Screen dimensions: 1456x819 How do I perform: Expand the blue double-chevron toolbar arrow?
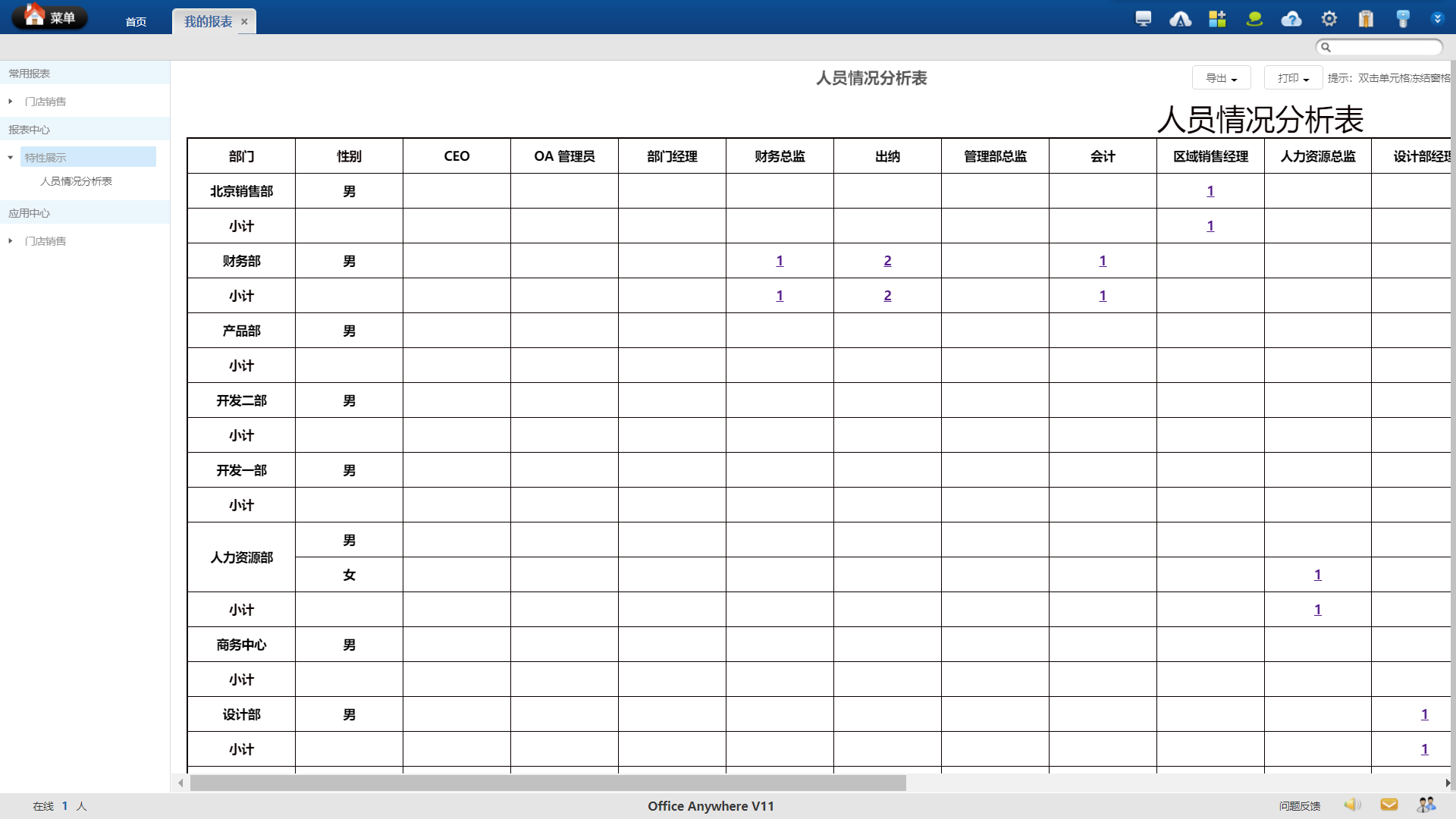pos(1437,19)
